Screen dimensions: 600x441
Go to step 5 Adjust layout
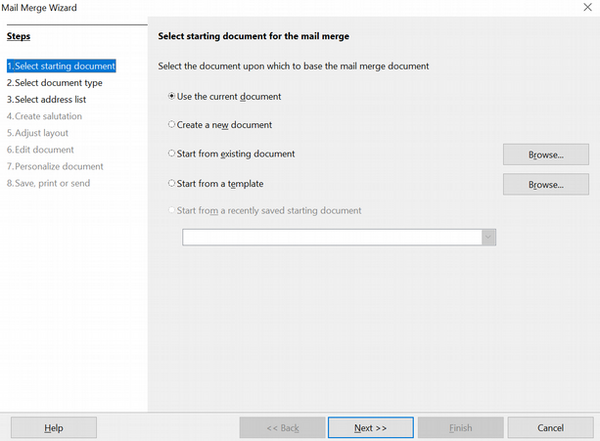(x=38, y=133)
